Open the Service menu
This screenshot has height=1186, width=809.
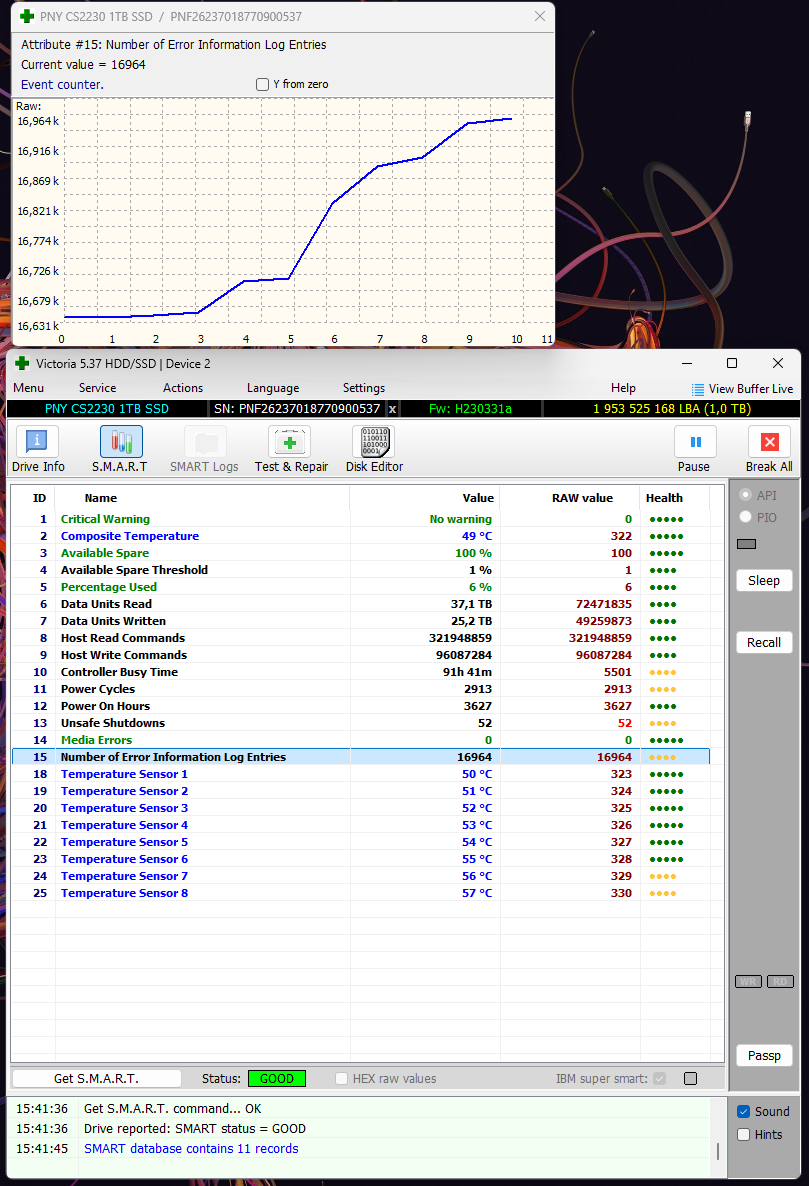tap(98, 388)
